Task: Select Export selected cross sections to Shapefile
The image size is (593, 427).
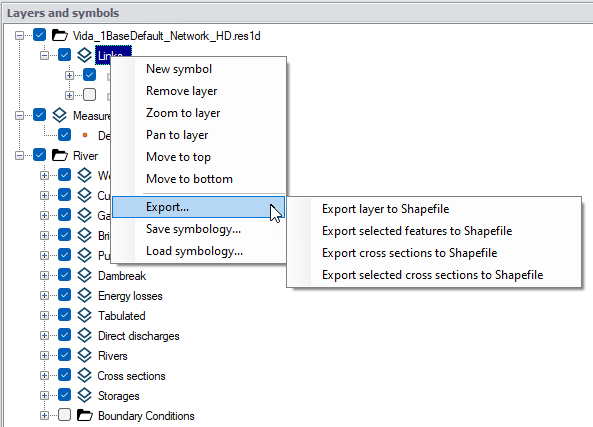Action: (x=434, y=275)
